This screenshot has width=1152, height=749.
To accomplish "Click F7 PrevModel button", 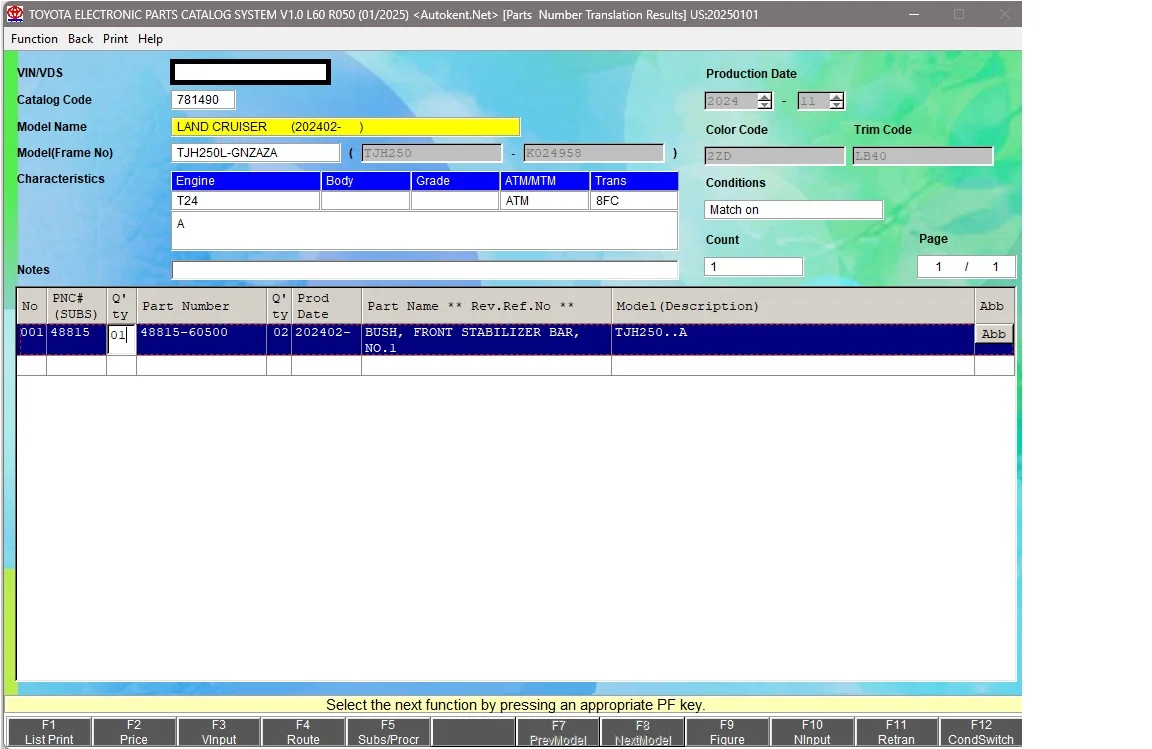I will (558, 732).
